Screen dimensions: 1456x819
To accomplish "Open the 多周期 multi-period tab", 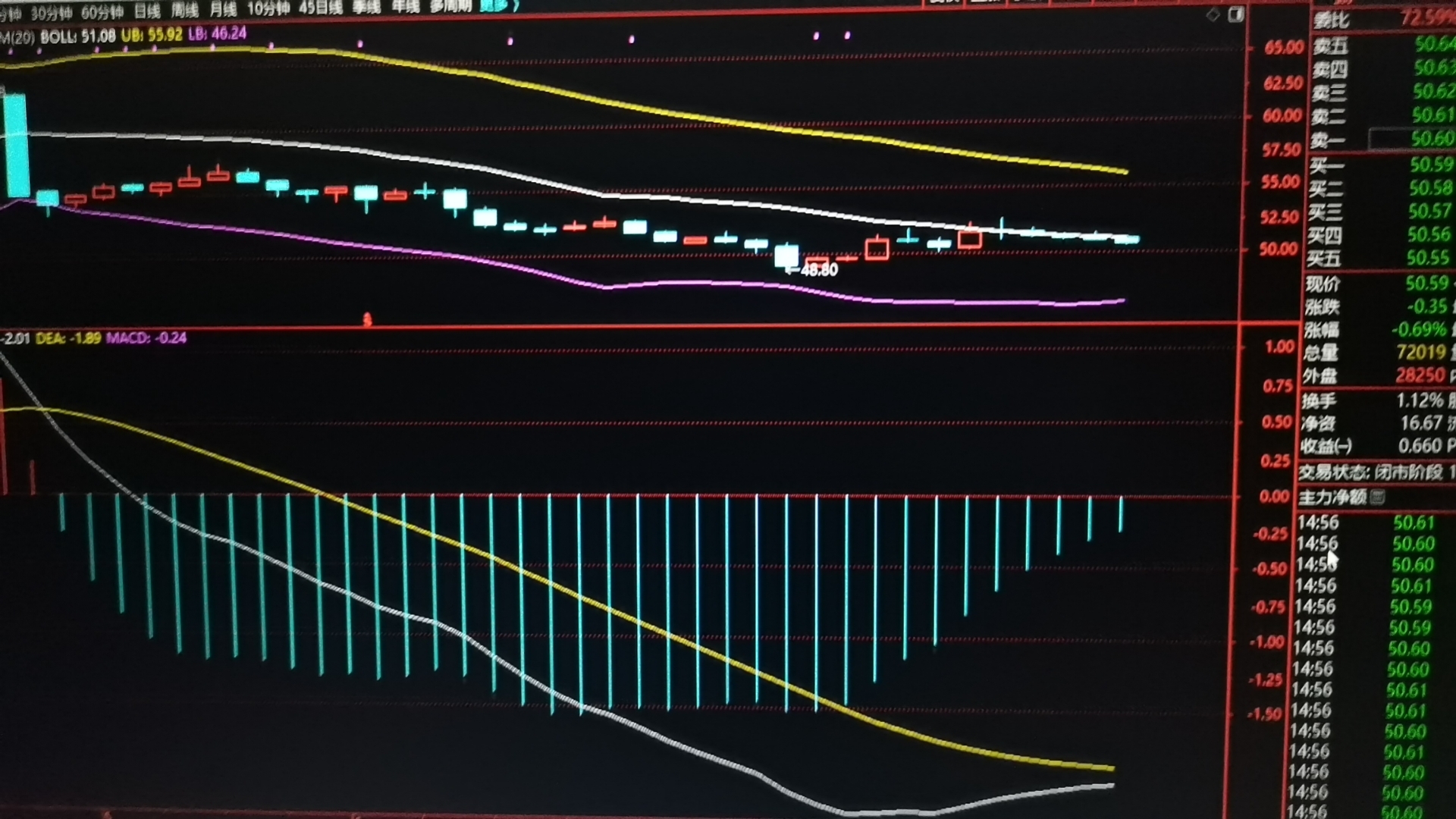I will point(450,5).
